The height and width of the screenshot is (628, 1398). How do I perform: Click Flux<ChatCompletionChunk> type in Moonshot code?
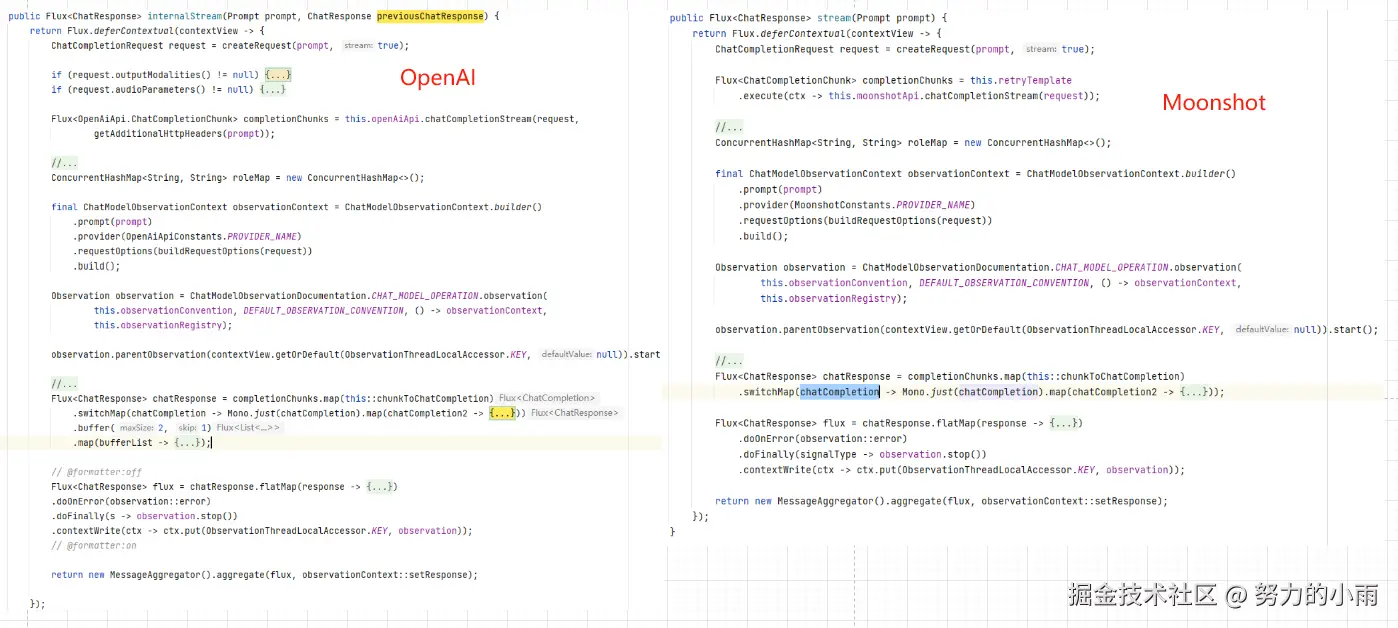click(785, 80)
